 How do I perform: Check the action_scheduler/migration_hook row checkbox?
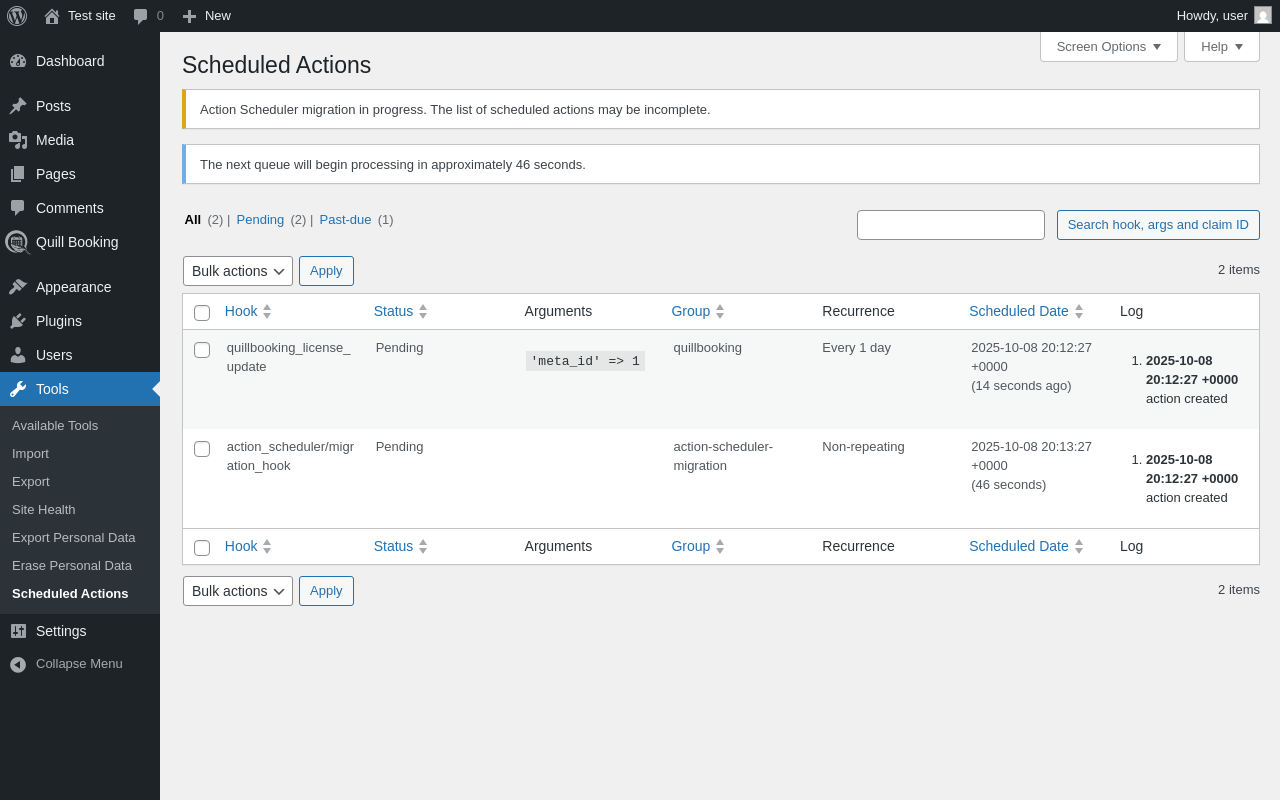click(202, 449)
